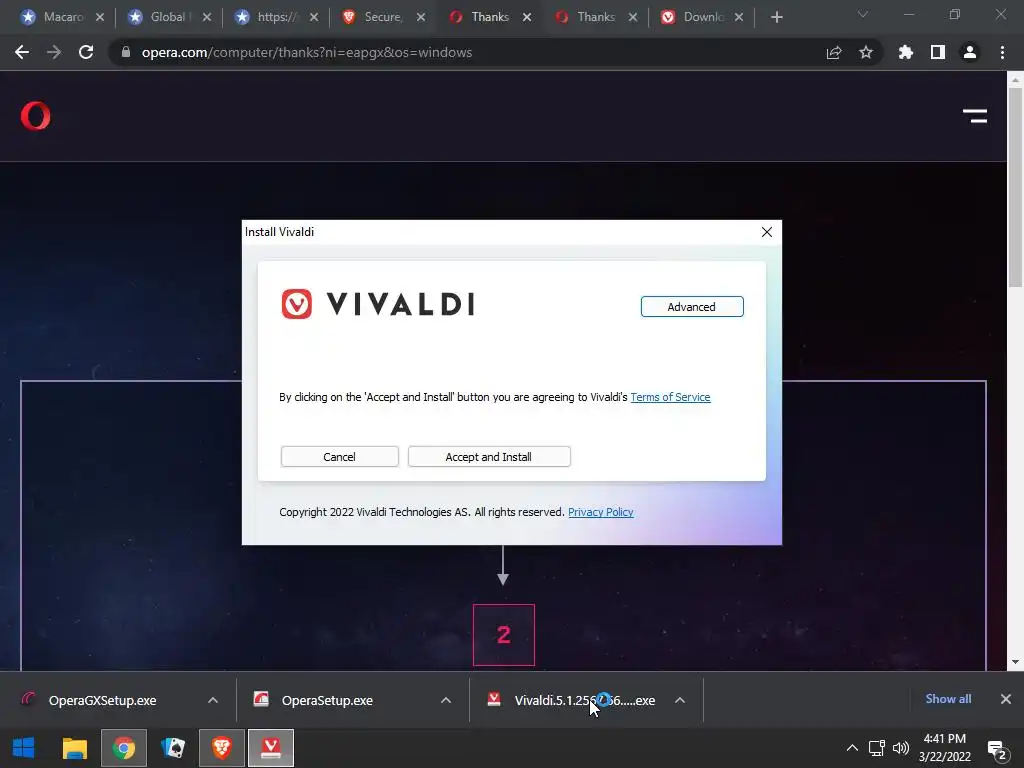Expand options for OperaSetup.exe download
Viewport: 1024px width, 768px height.
(x=446, y=700)
